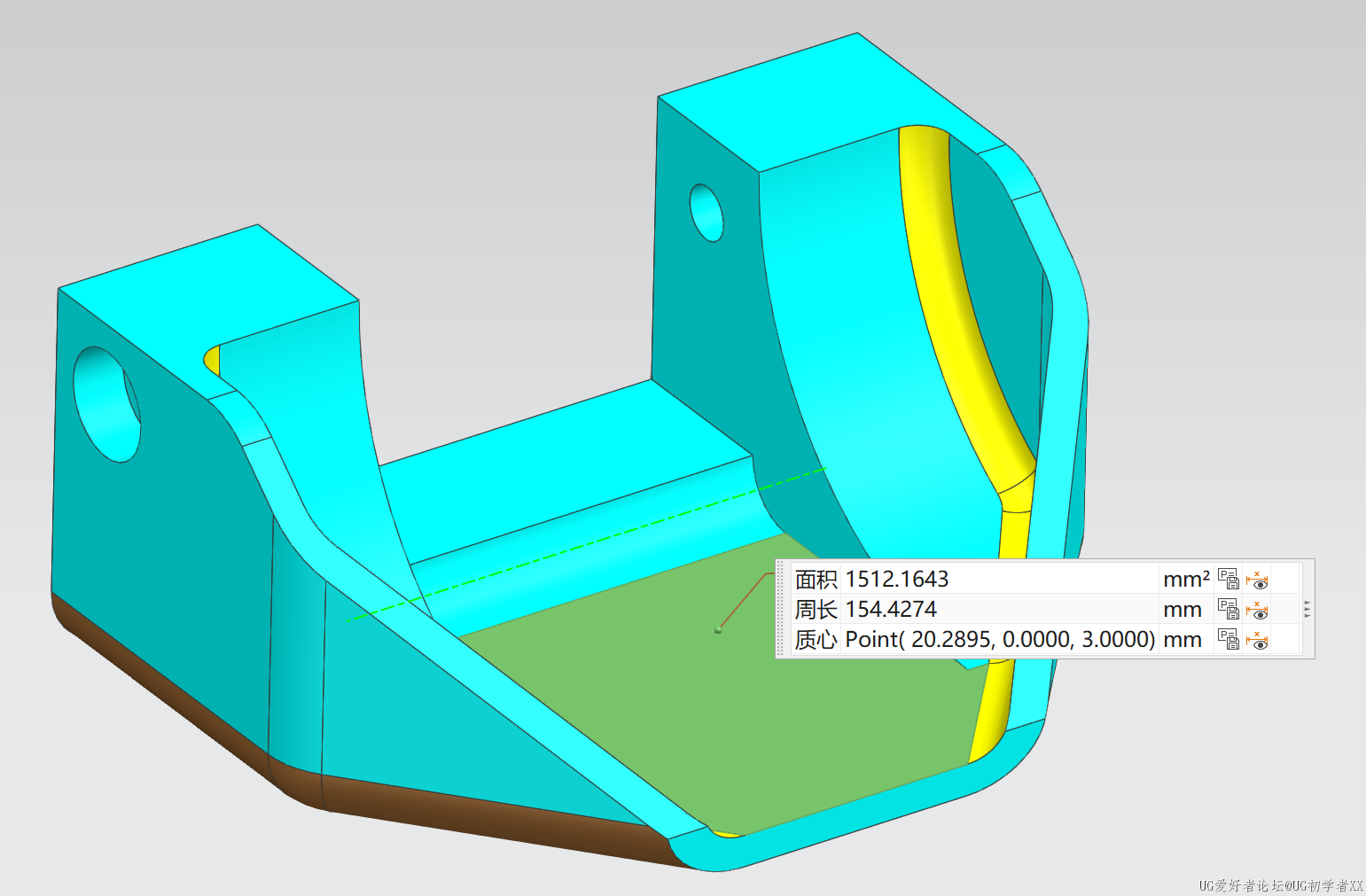Screen dimensions: 1366x896
Task: Select the centroid Point( 20.2895, 0.0000, 3.0000) value
Action: pos(1000,639)
